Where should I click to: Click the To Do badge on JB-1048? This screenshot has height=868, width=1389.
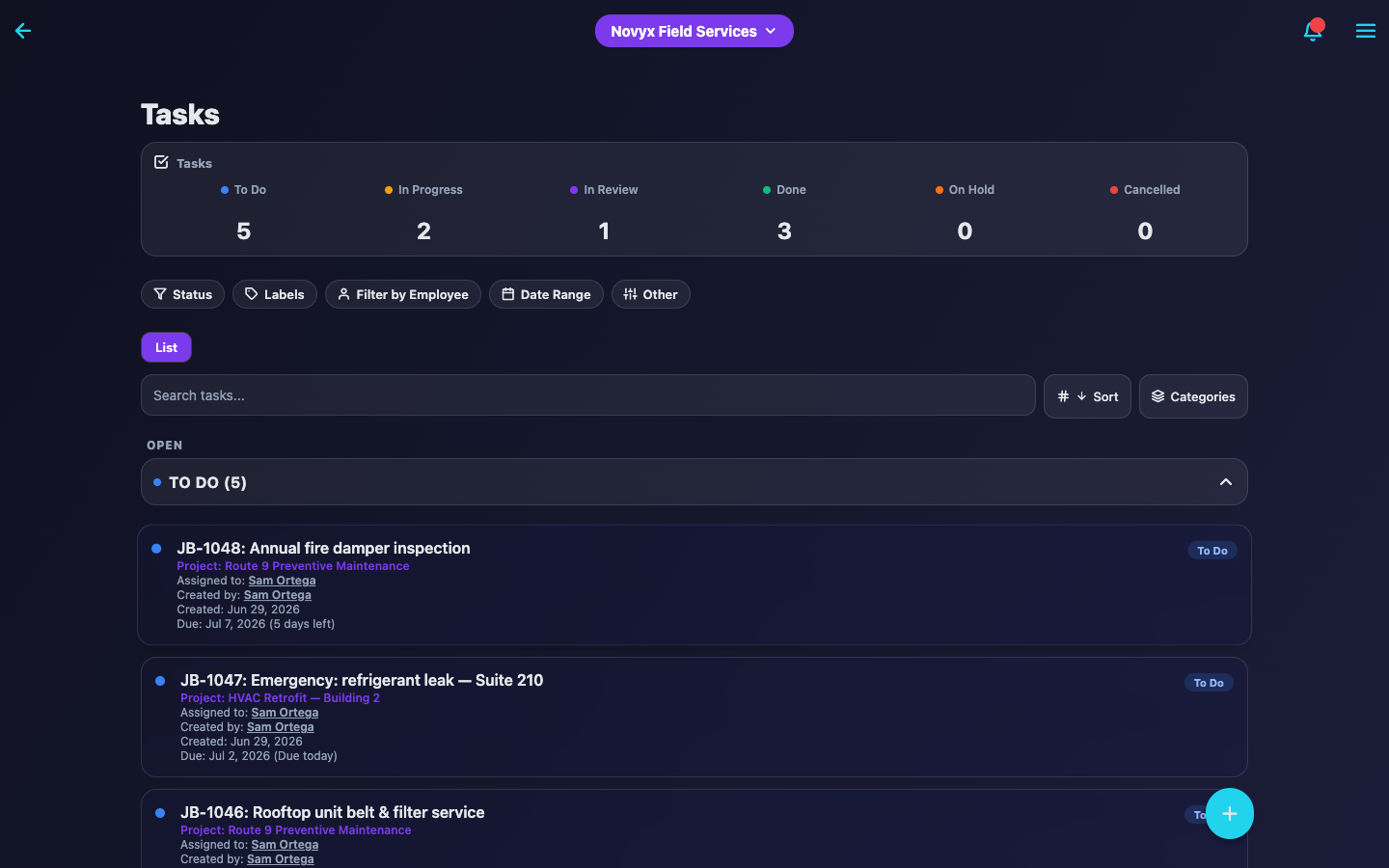point(1212,551)
